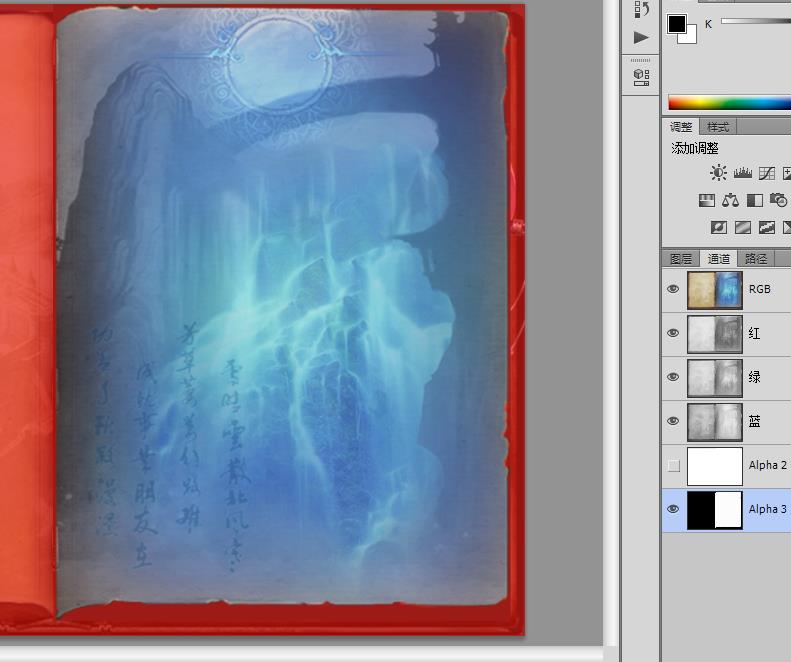Select the 红 channel thumbnail

715,334
